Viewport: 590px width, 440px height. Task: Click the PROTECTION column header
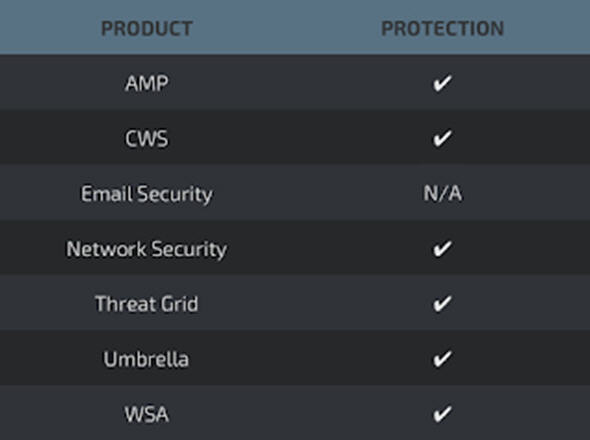442,28
